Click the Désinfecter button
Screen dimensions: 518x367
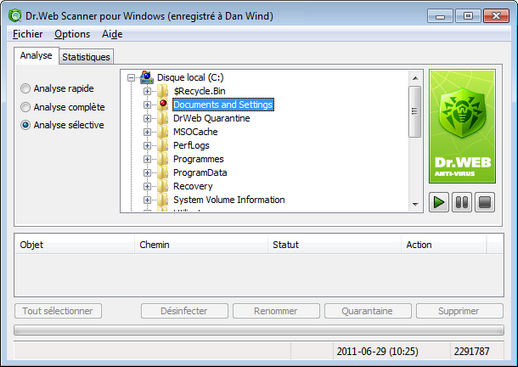click(184, 311)
